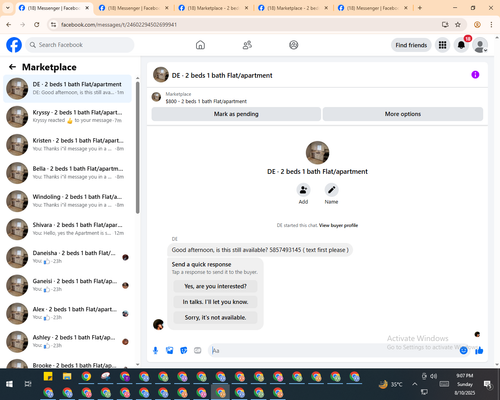Send quick reply 'In talks. I'll let you know.'
Screen dimensions: 500x400
pos(215,302)
